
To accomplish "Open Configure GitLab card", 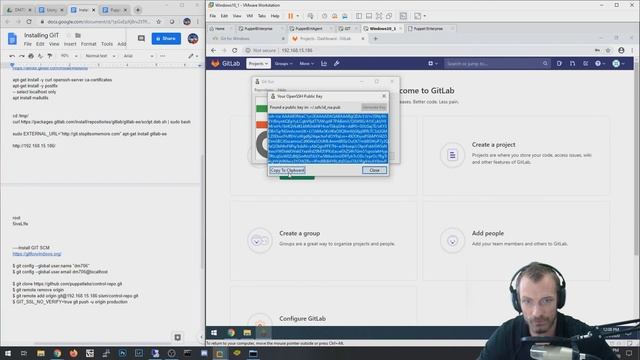I will [323, 306].
